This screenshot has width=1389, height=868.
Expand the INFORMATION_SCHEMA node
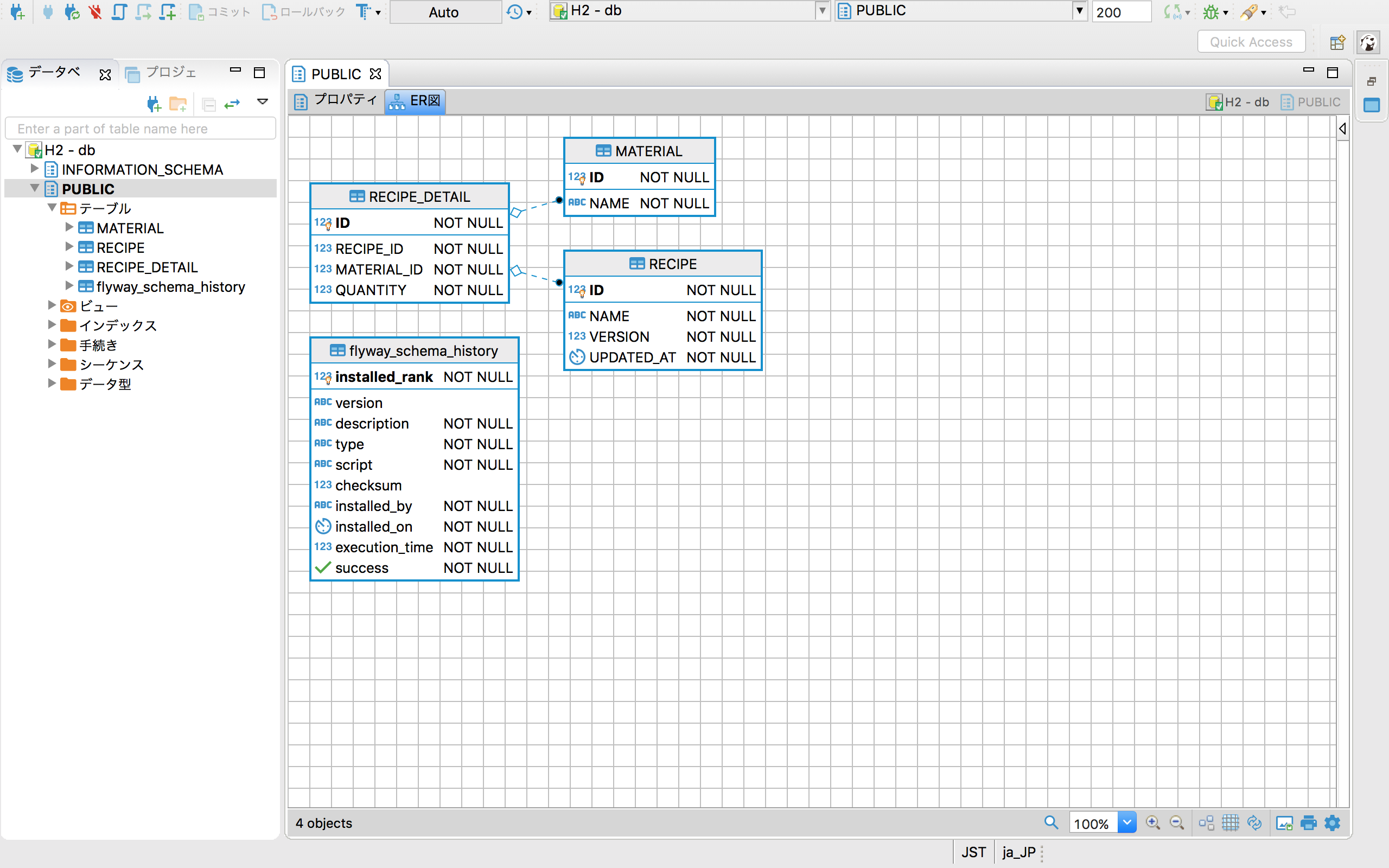tap(34, 169)
